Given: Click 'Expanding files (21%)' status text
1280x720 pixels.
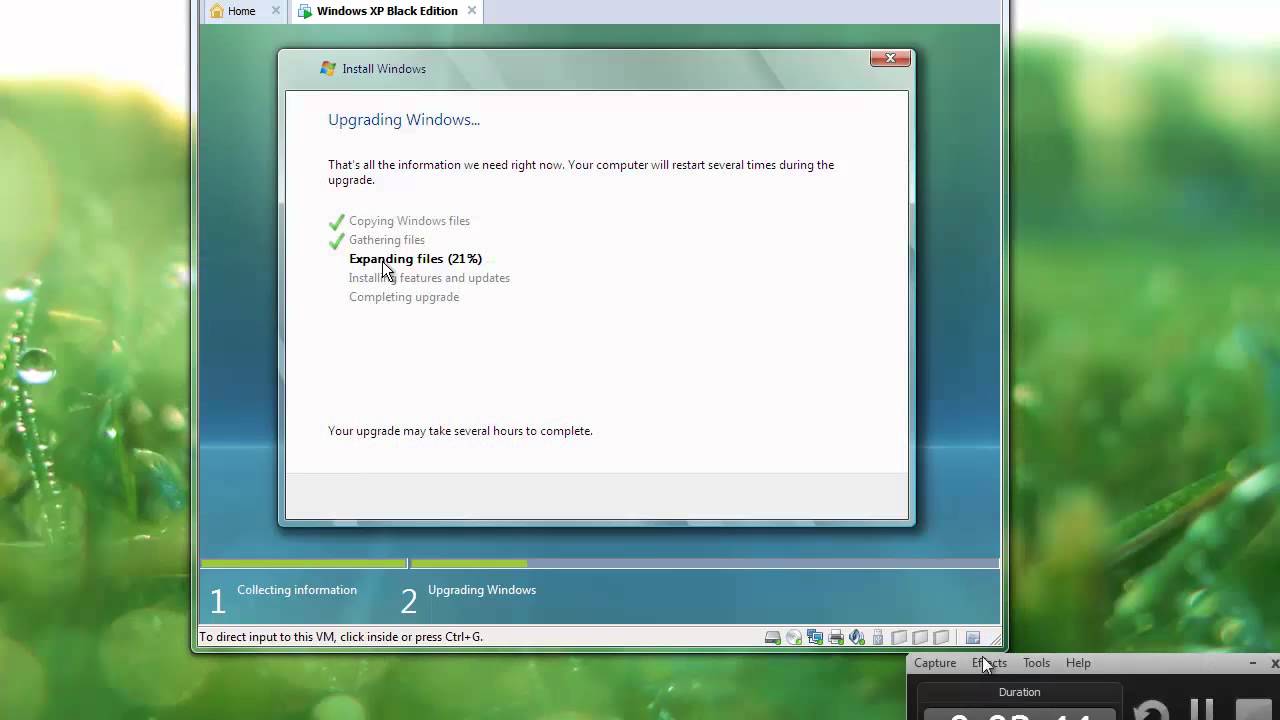Looking at the screenshot, I should coord(415,259).
